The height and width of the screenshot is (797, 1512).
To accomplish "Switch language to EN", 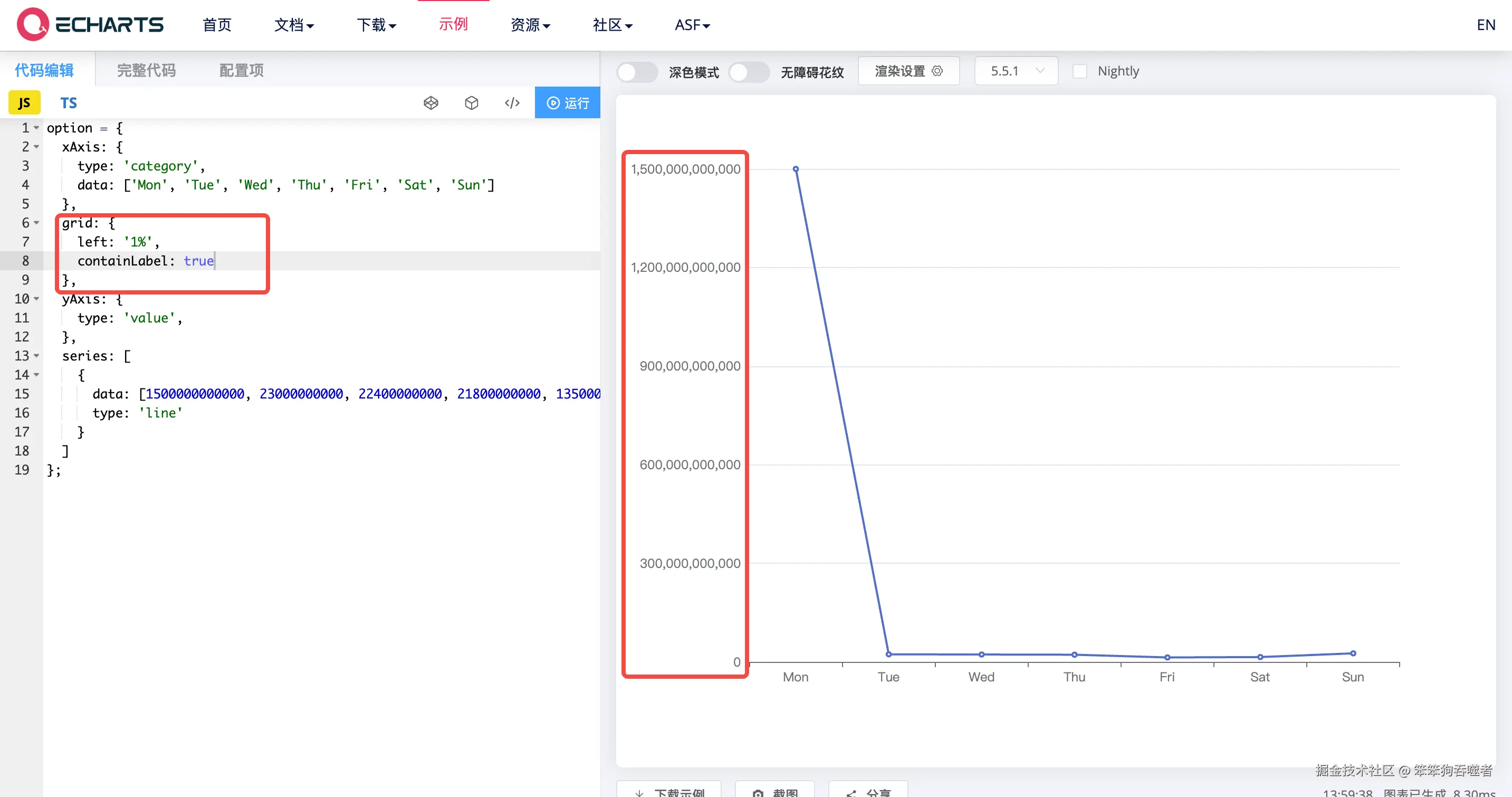I will point(1486,25).
